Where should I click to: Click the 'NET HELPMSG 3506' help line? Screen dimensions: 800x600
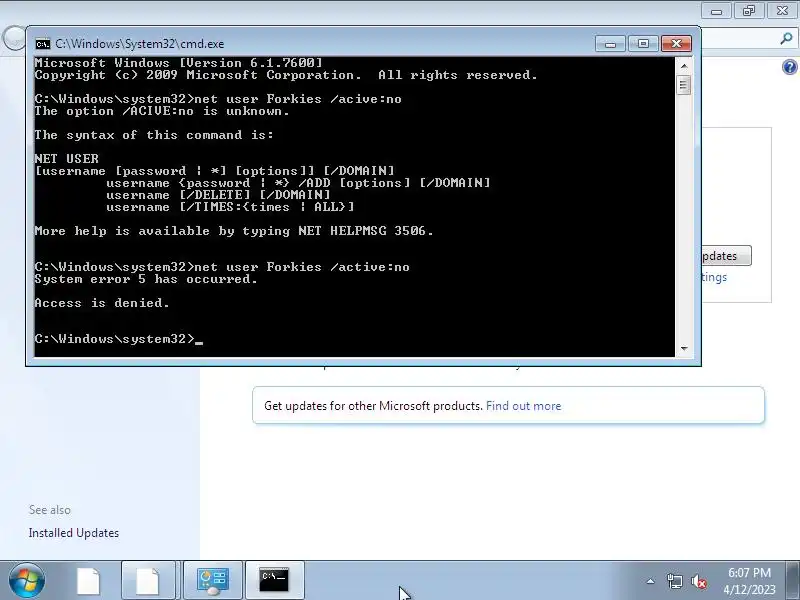click(234, 231)
